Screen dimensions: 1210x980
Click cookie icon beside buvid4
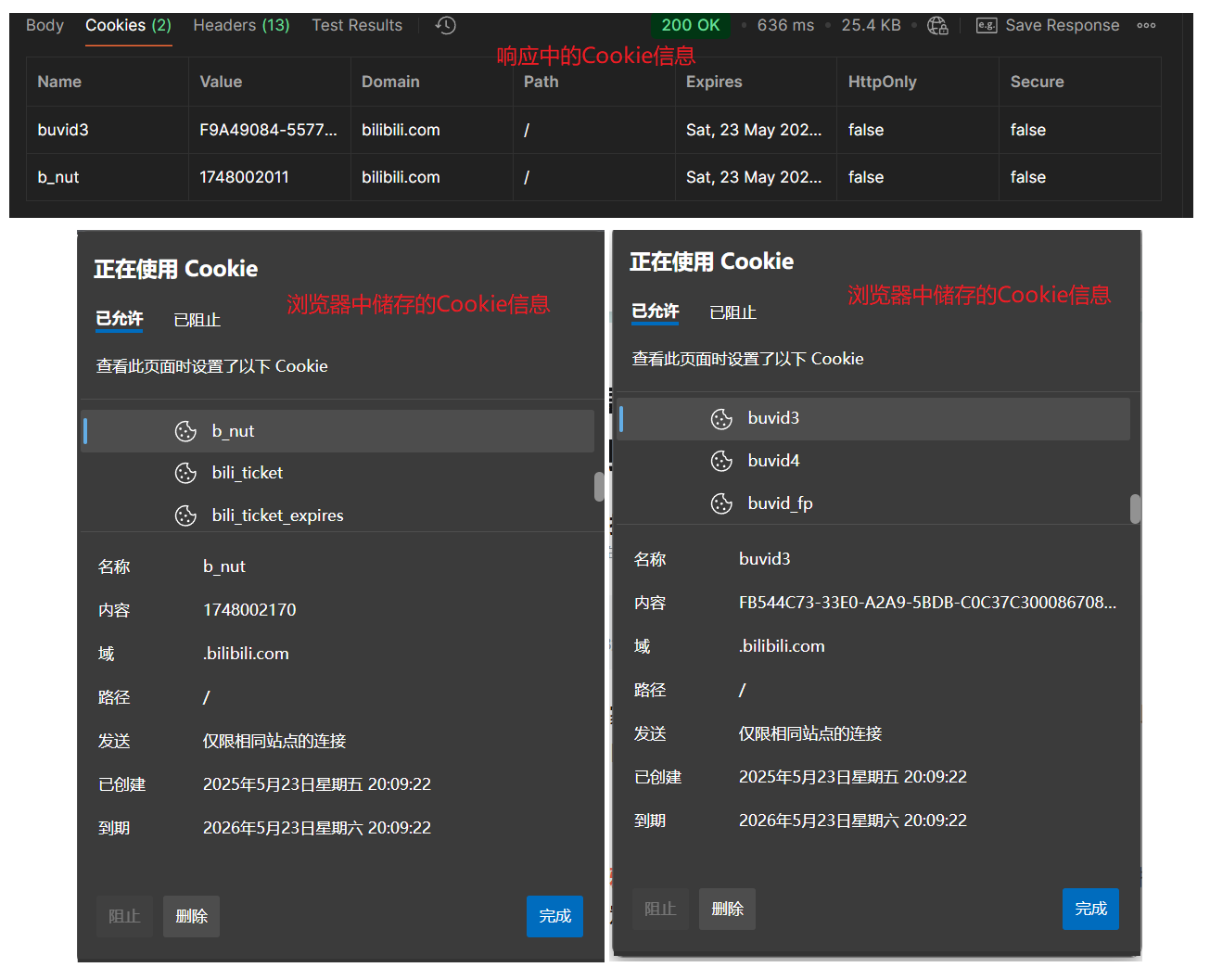721,461
